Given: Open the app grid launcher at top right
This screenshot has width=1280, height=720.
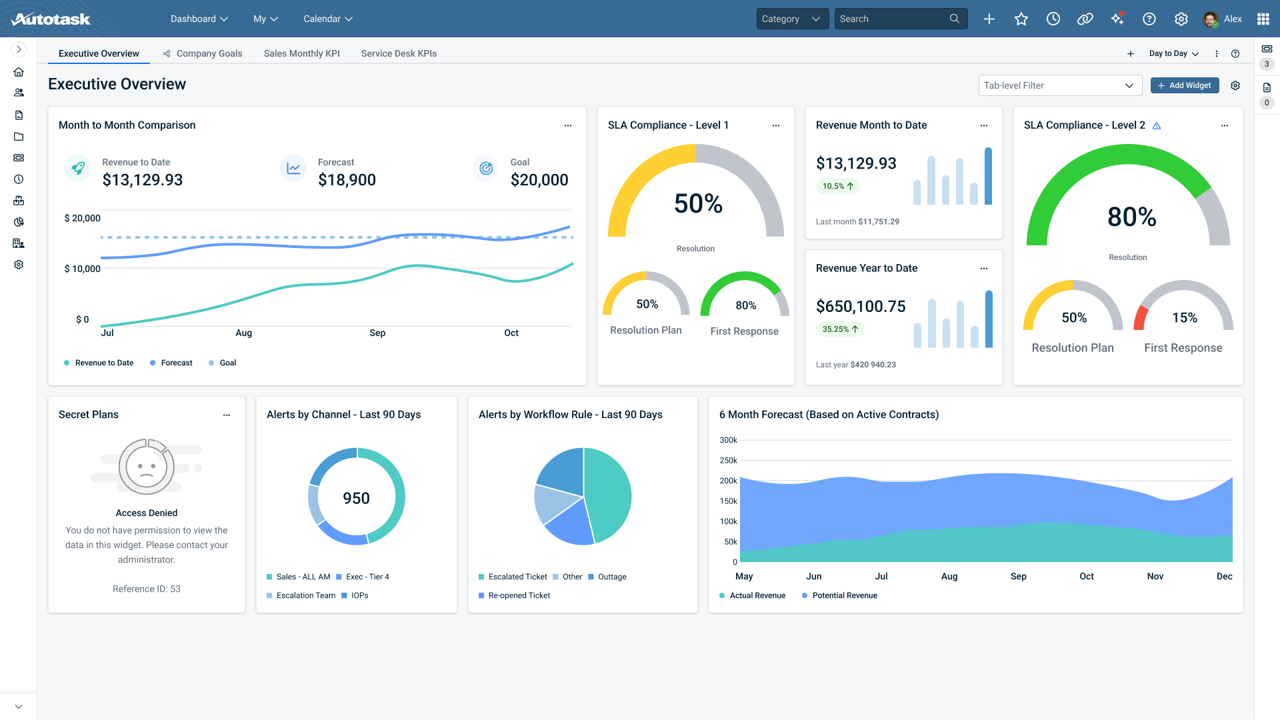Looking at the screenshot, I should [x=1264, y=18].
